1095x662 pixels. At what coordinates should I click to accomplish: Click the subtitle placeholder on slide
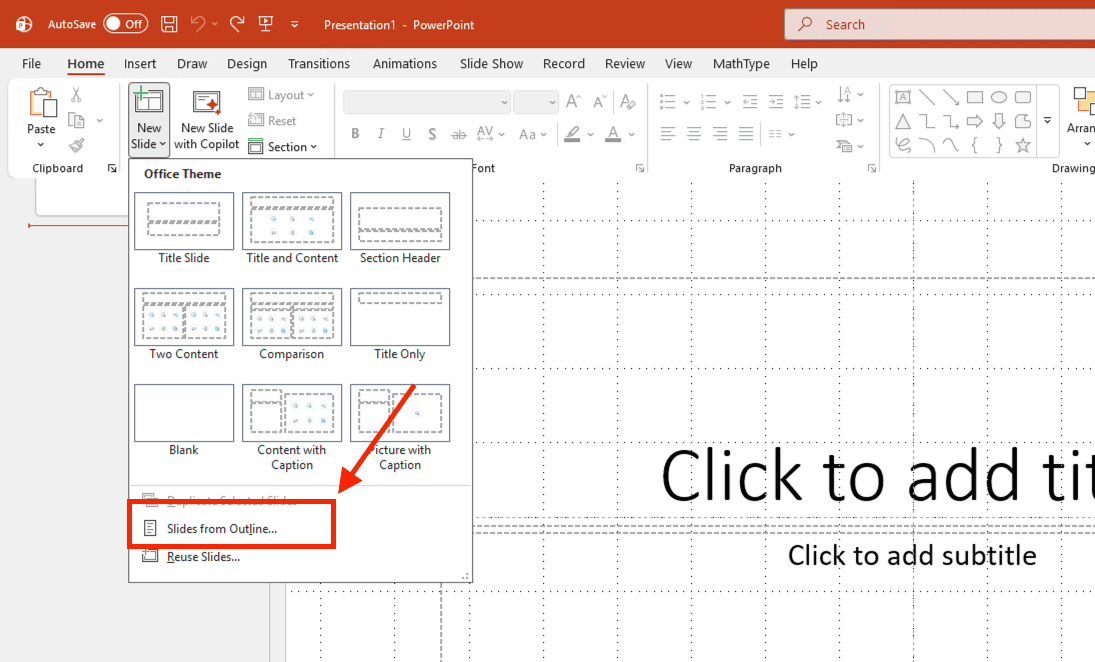911,556
